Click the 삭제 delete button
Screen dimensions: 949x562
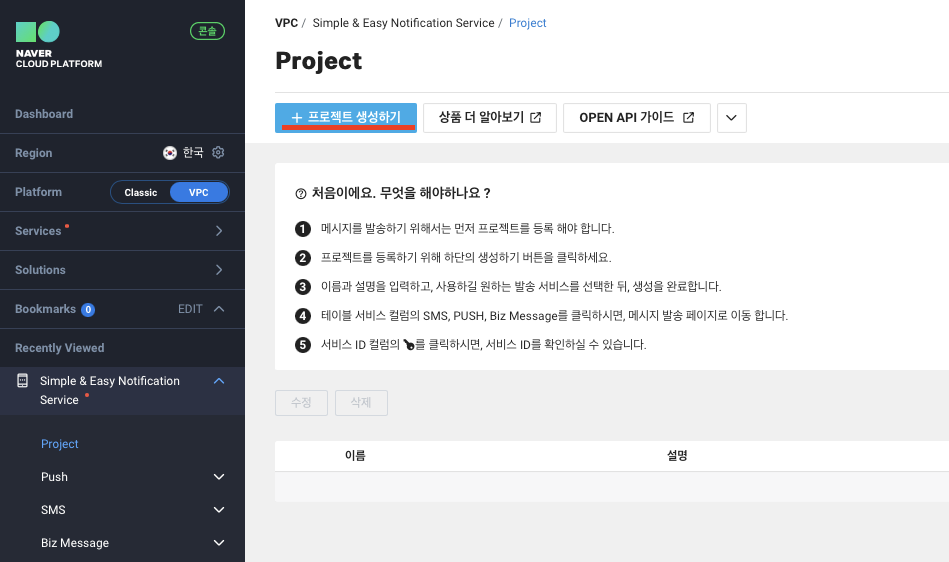tap(361, 403)
